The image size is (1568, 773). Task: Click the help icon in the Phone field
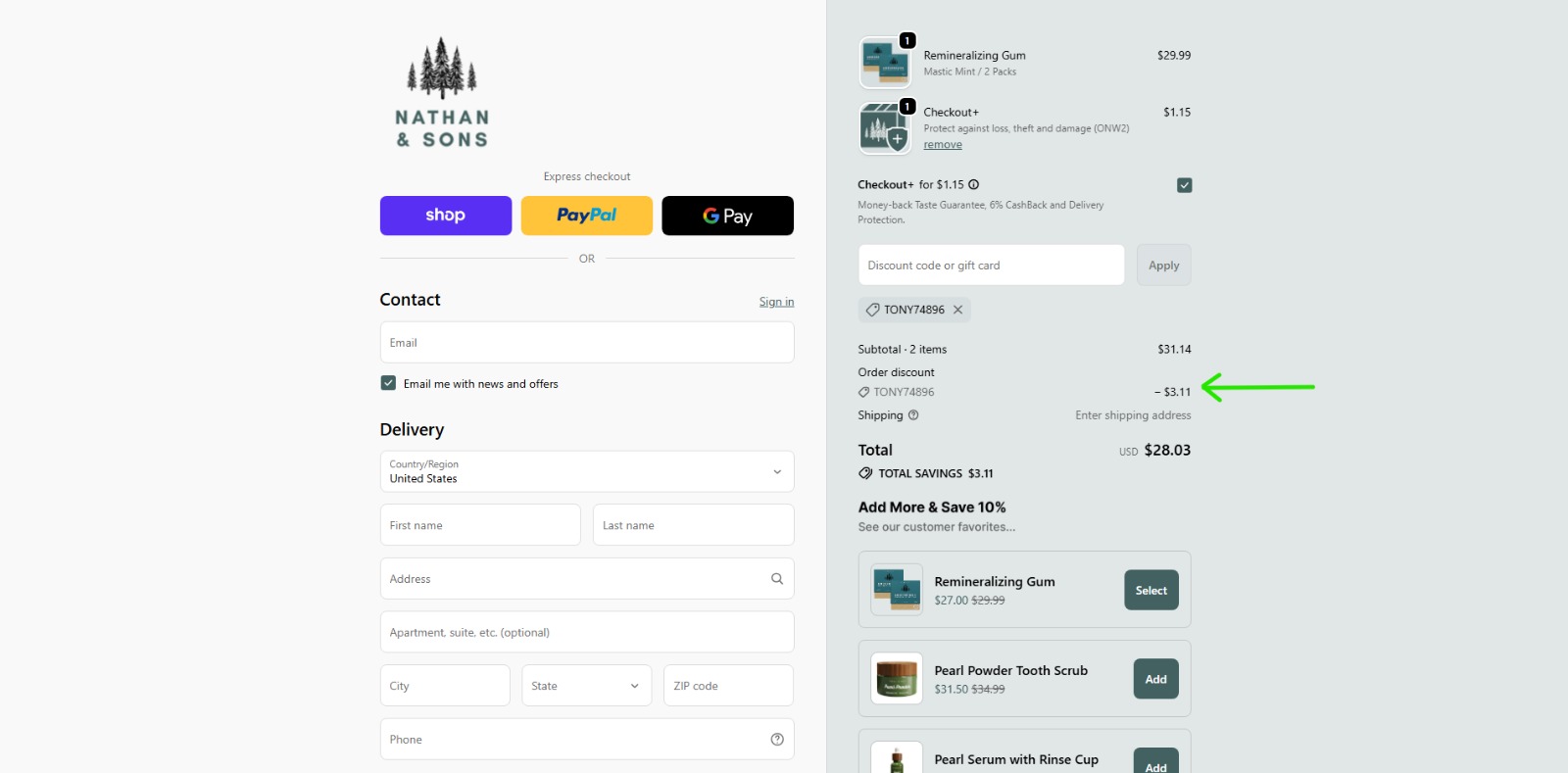[x=777, y=740]
